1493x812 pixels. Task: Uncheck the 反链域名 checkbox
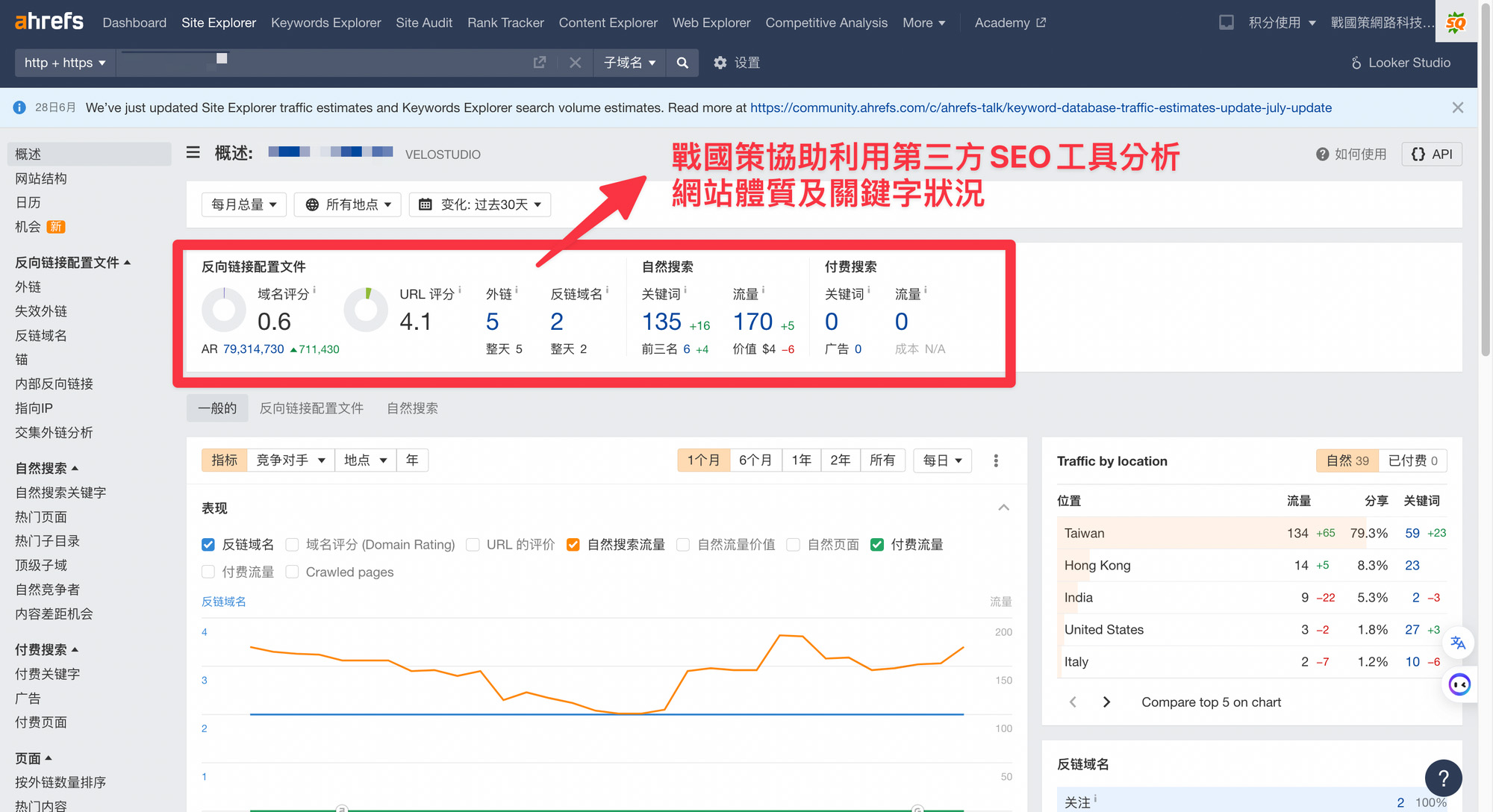[208, 545]
